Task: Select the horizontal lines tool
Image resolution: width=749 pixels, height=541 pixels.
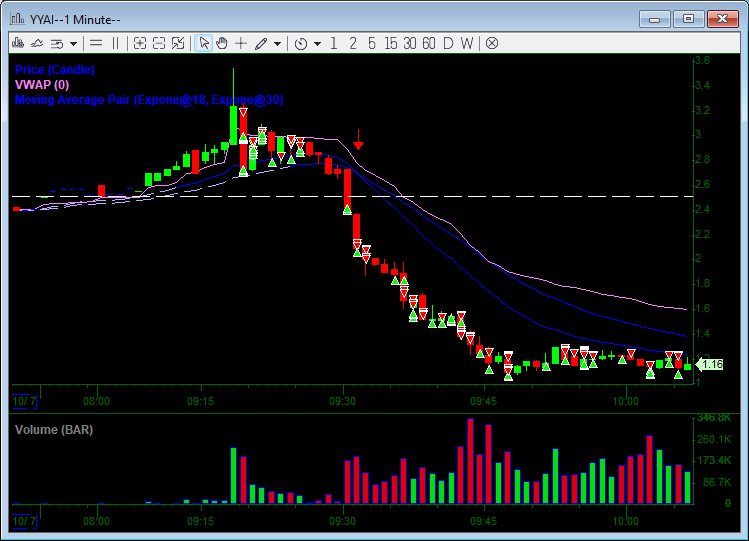Action: [96, 43]
